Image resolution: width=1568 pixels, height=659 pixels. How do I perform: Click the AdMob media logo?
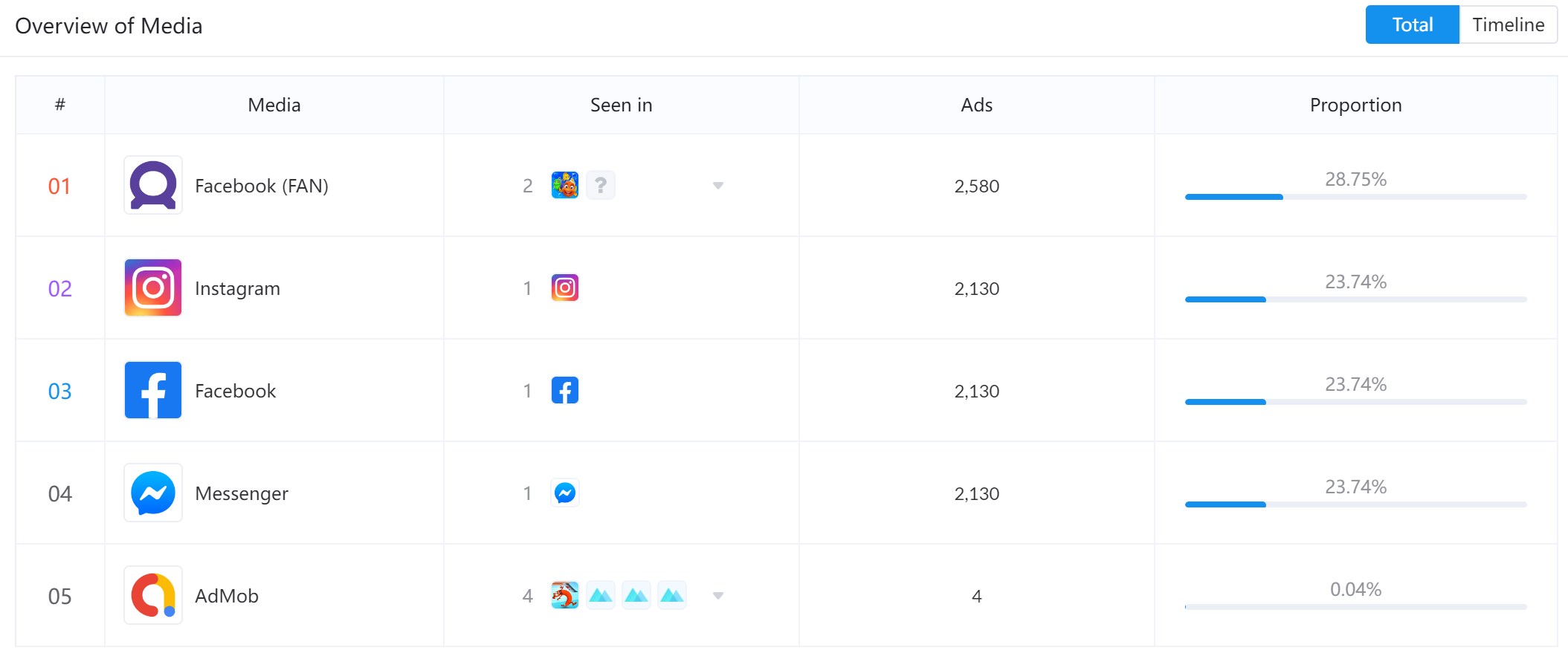click(153, 595)
